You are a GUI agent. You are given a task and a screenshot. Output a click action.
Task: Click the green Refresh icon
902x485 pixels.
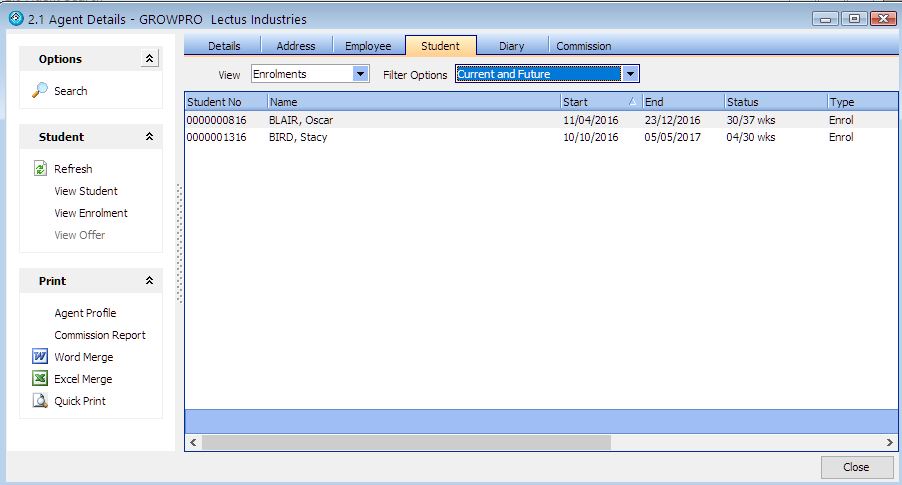(x=41, y=169)
